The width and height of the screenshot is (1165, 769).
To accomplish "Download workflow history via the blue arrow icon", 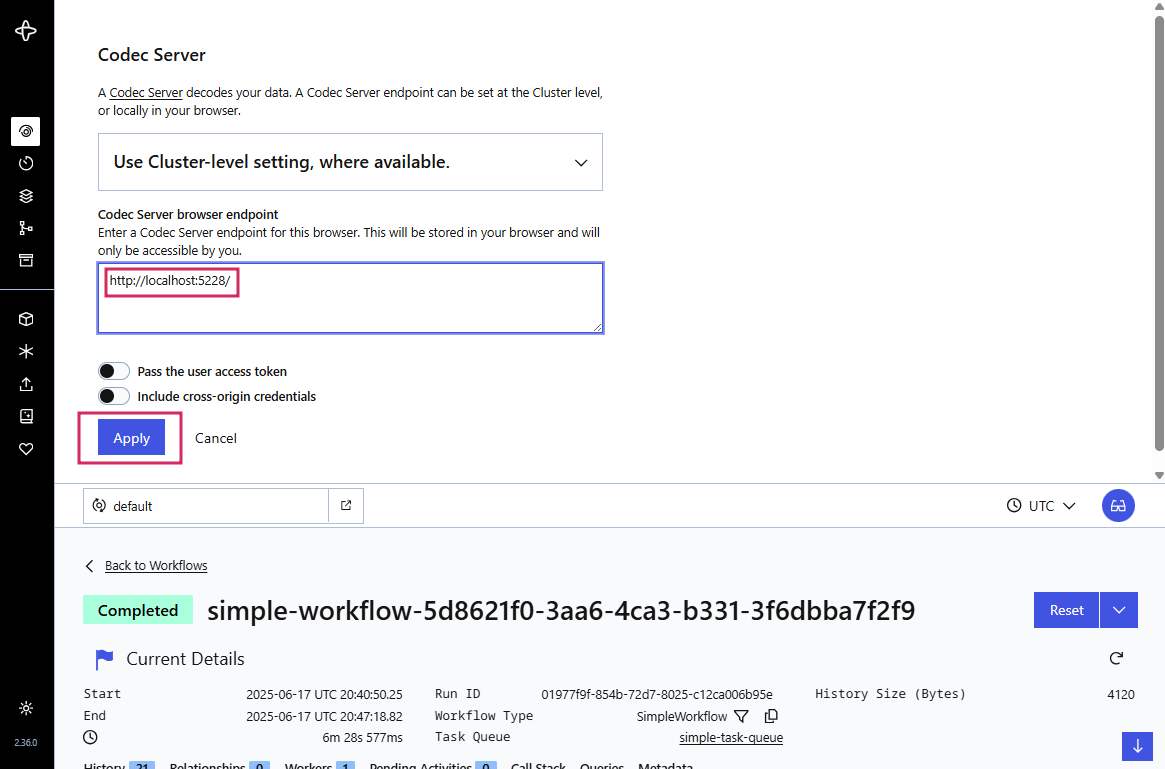I will [x=1137, y=746].
